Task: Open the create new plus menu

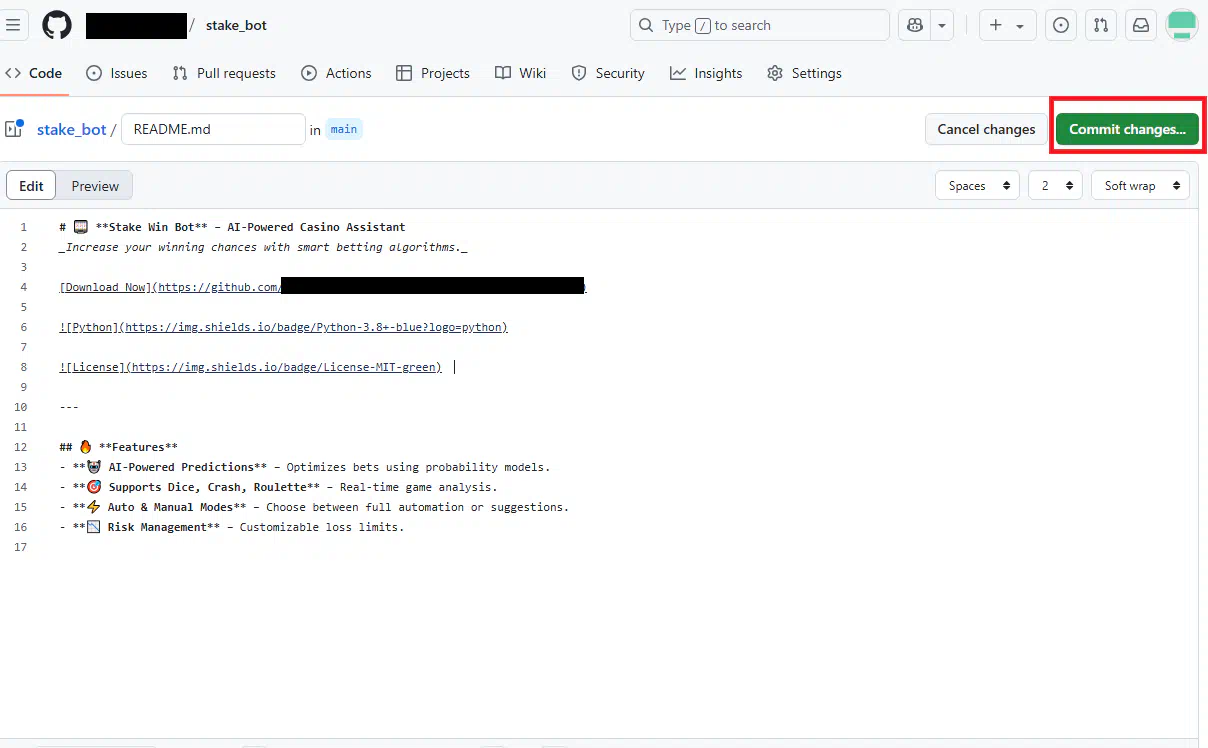Action: click(1007, 26)
